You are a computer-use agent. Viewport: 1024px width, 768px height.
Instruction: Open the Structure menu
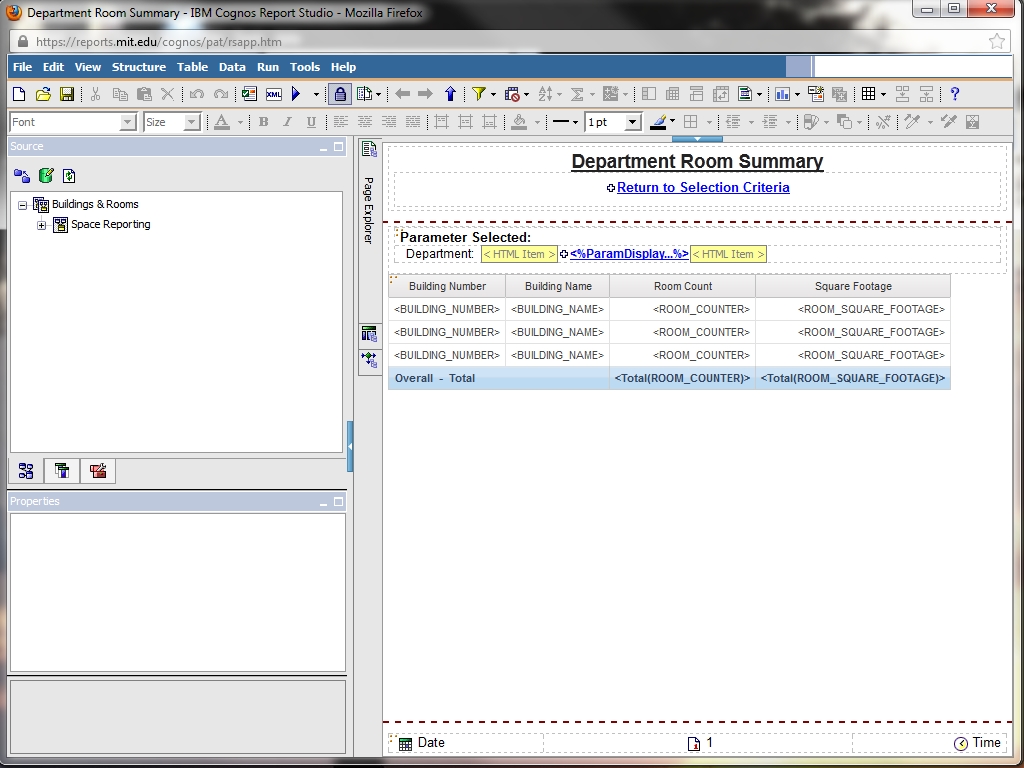[x=138, y=67]
